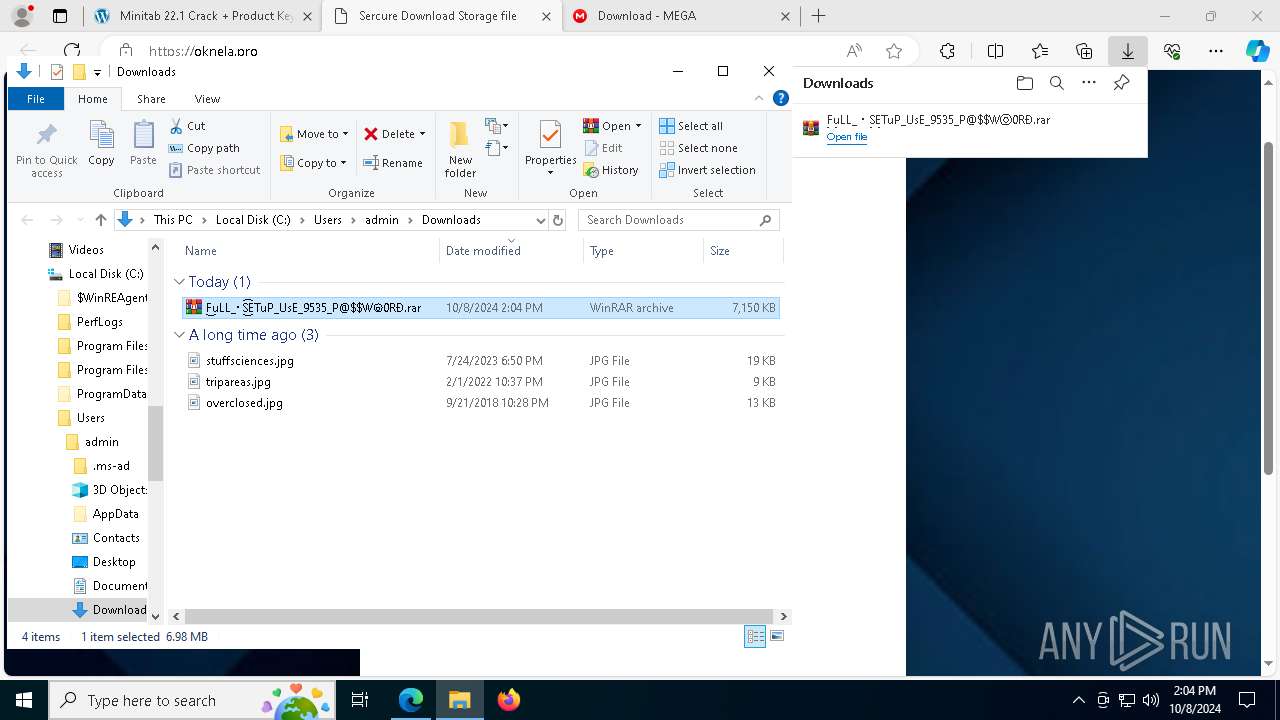Select Desktop in navigation tree
1280x720 pixels.
point(113,562)
